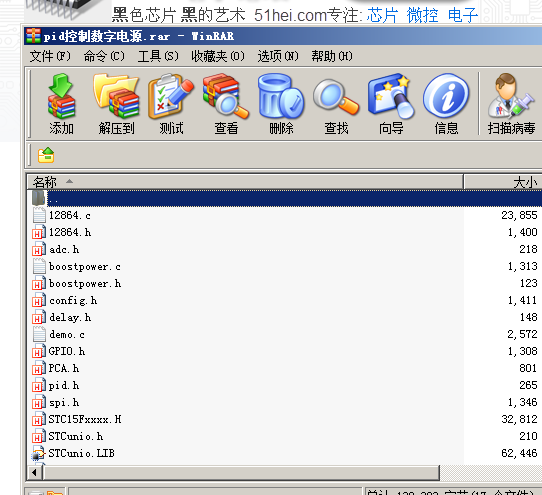542x495 pixels.
Task: Select file name PCA.h
Action: point(64,368)
